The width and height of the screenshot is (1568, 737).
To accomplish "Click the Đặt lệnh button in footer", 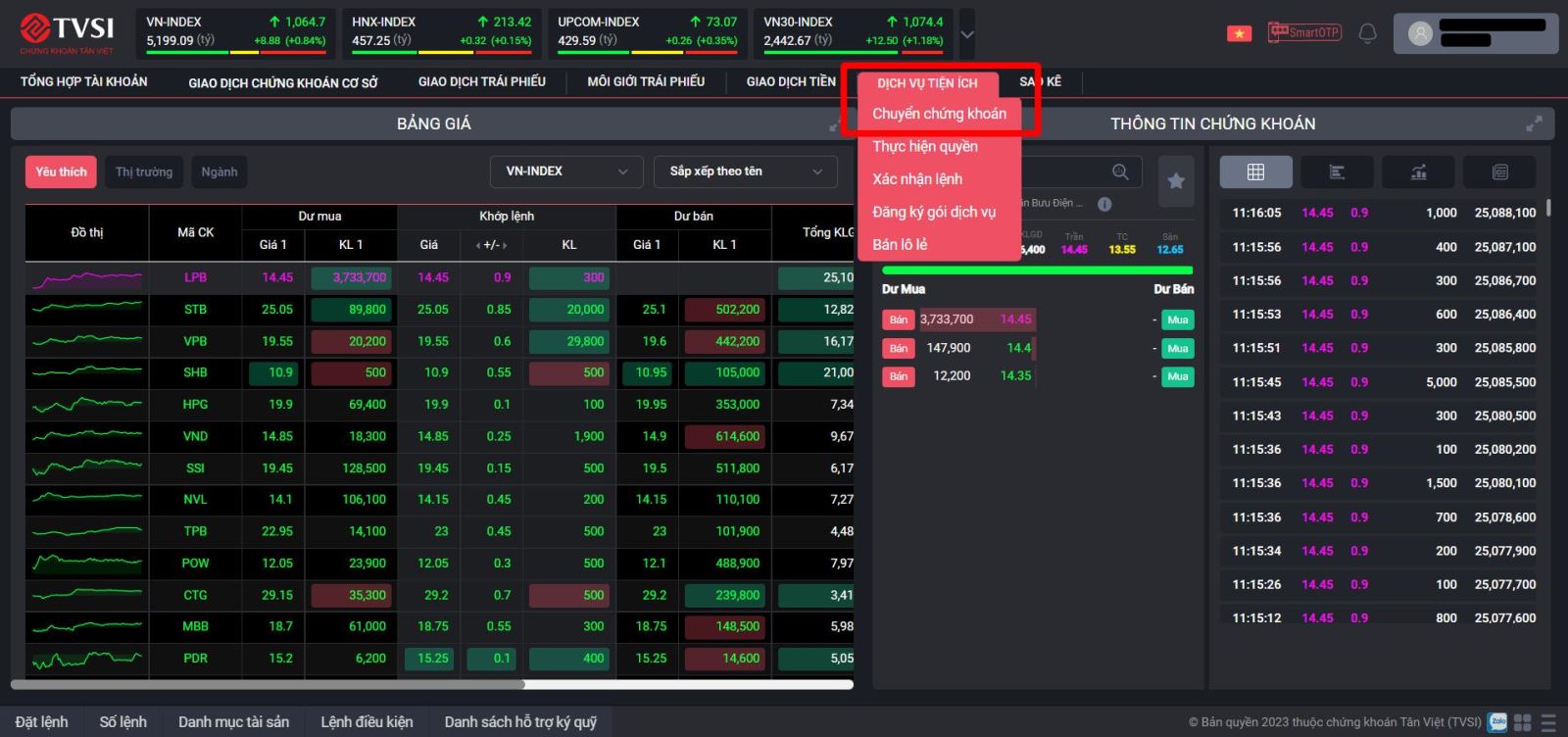I will [x=42, y=722].
